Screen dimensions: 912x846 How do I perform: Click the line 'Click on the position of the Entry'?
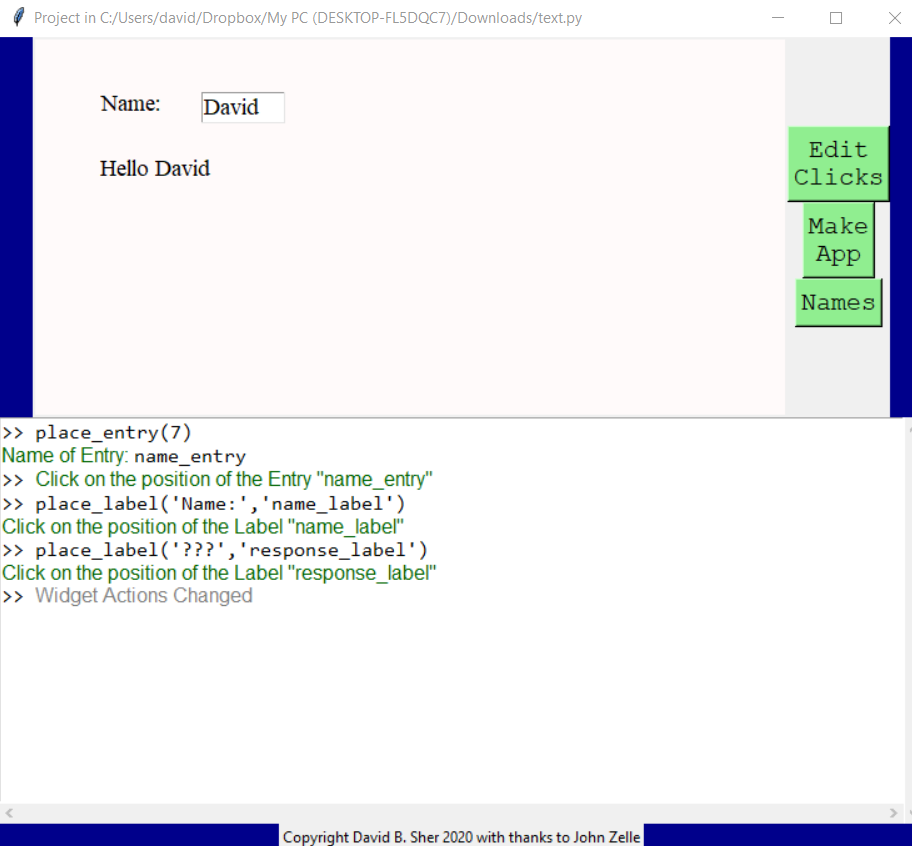pyautogui.click(x=234, y=480)
